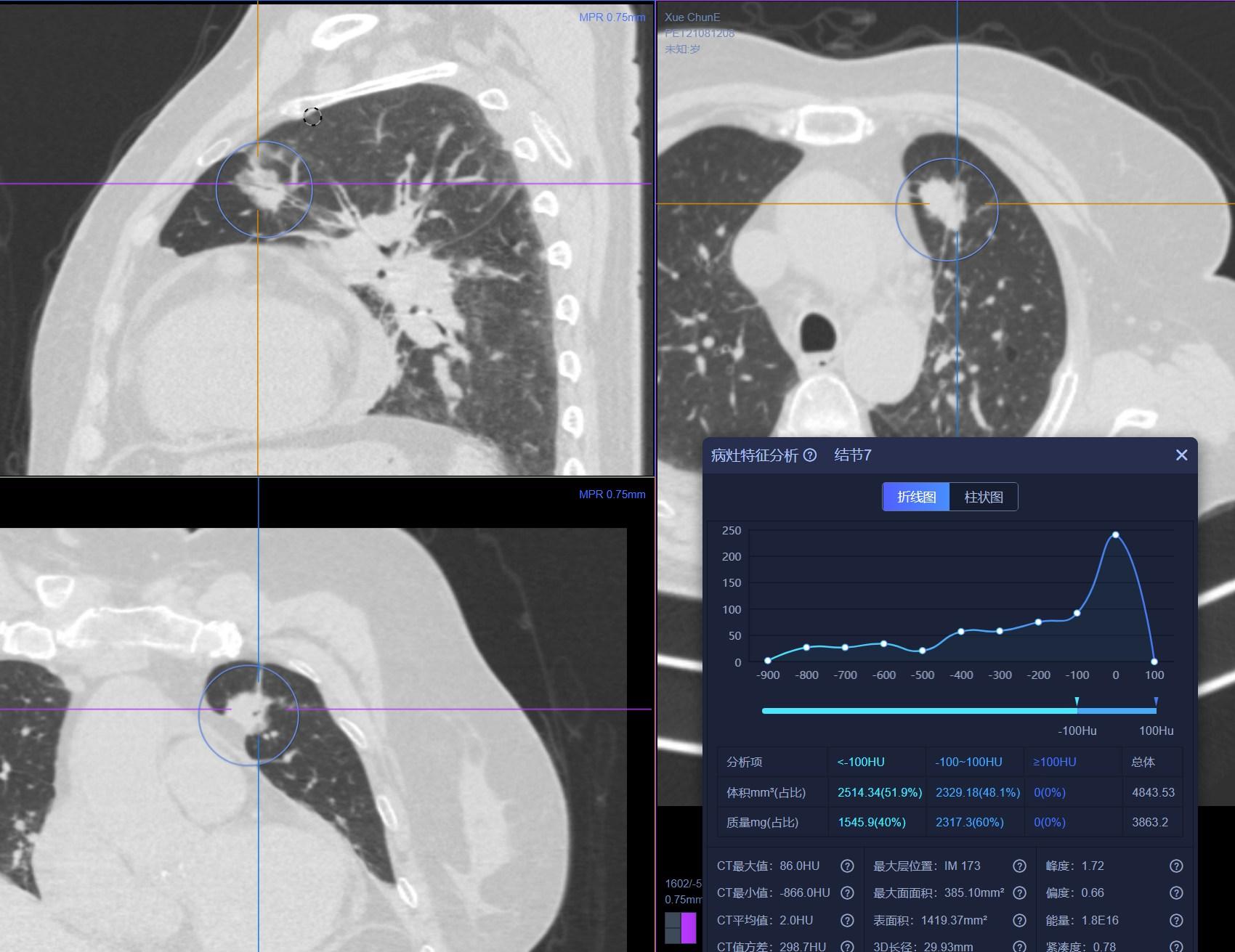Click the chart data point at -400 HU
1235x952 pixels.
pyautogui.click(x=961, y=632)
